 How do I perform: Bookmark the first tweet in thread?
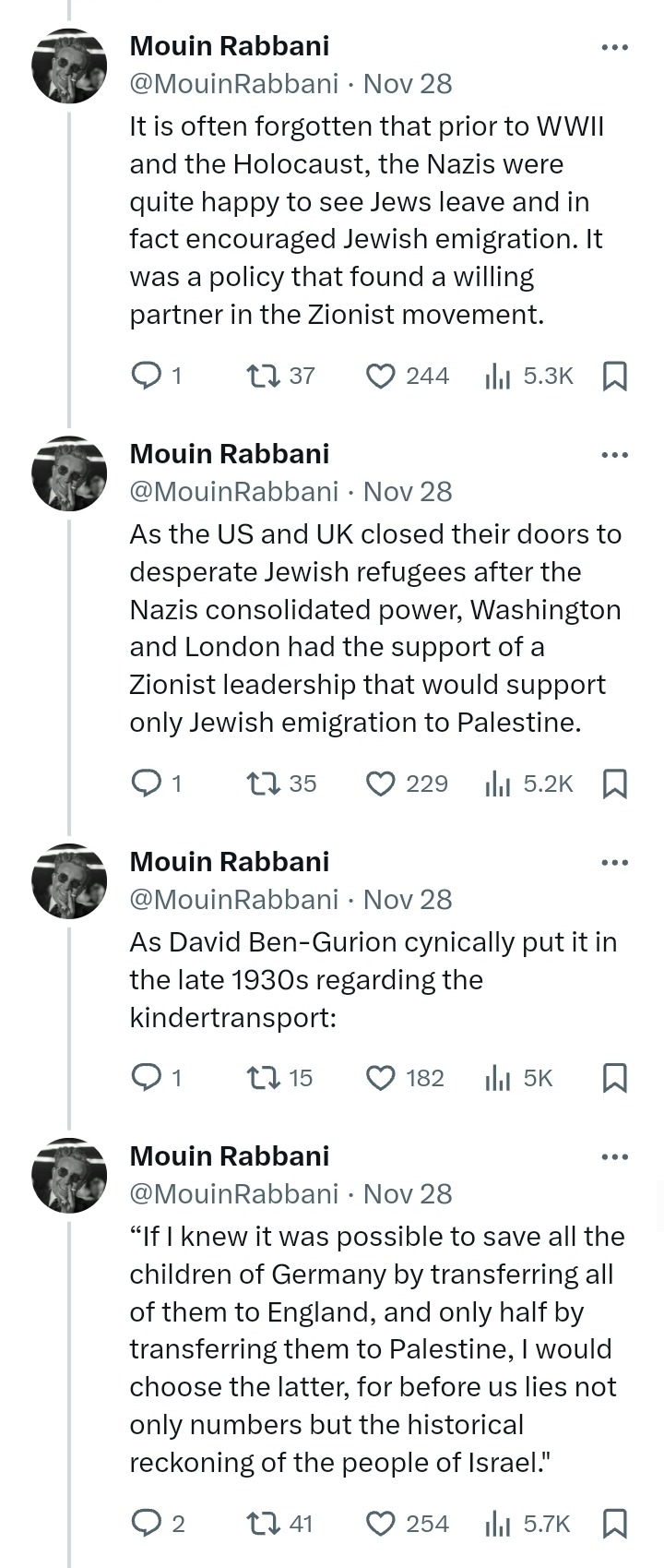(614, 376)
